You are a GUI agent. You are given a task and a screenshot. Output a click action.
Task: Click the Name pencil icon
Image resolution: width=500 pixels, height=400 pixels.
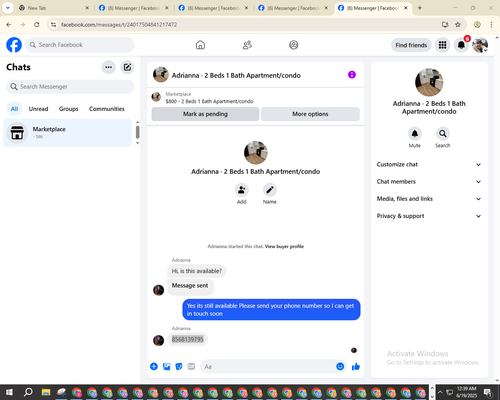(x=270, y=190)
